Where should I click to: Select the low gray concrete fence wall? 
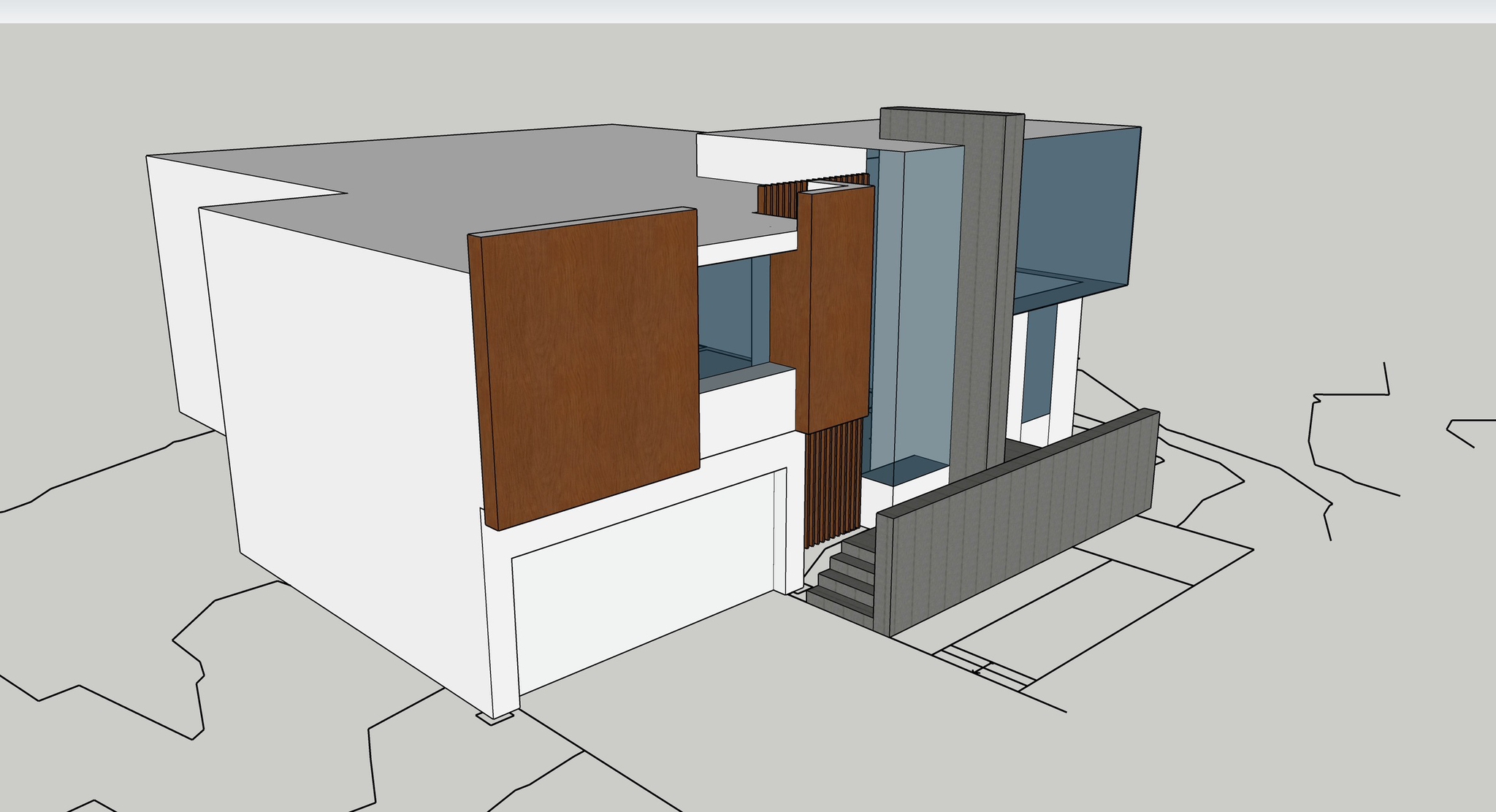(1023, 518)
